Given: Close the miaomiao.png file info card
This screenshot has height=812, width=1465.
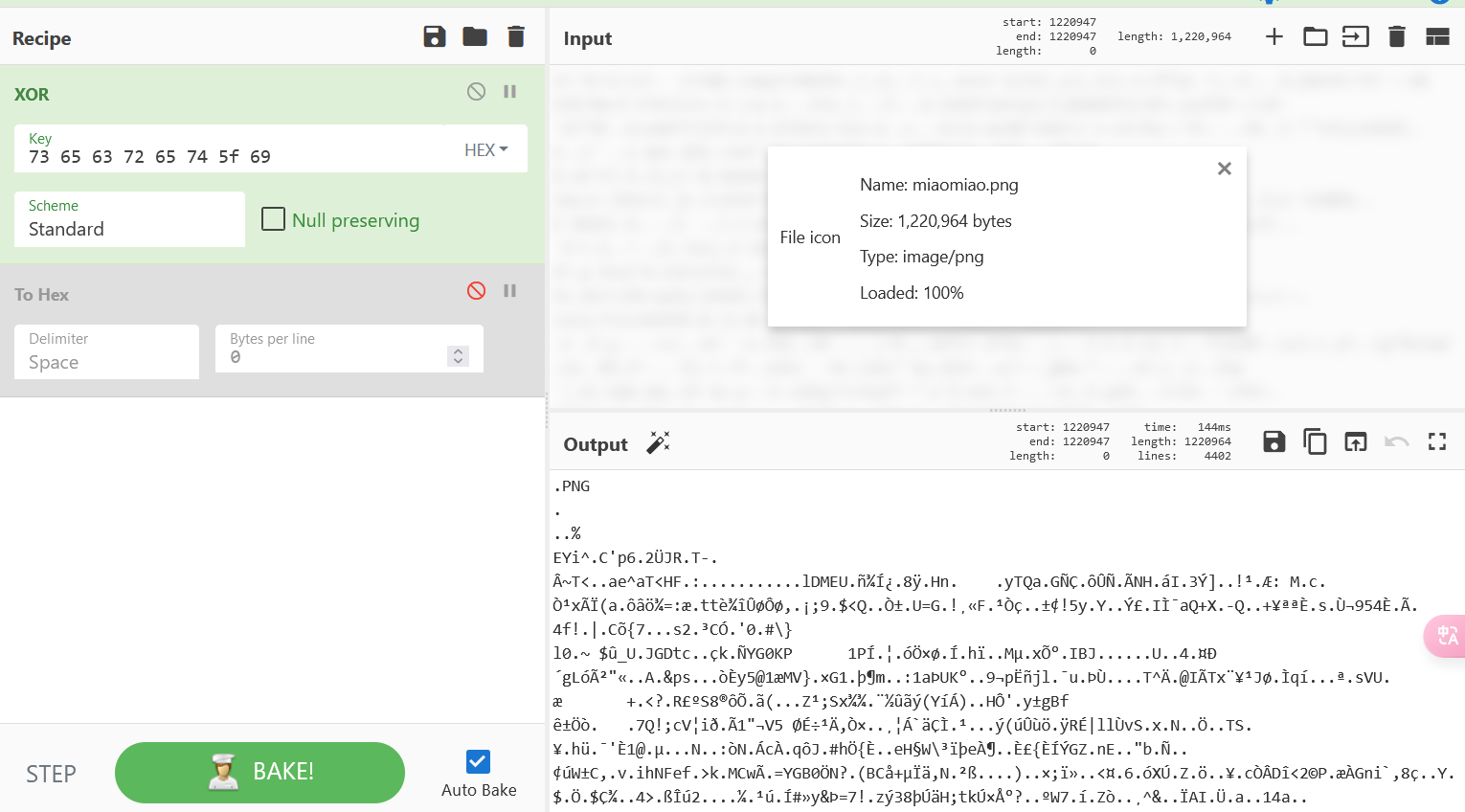Looking at the screenshot, I should pos(1224,169).
